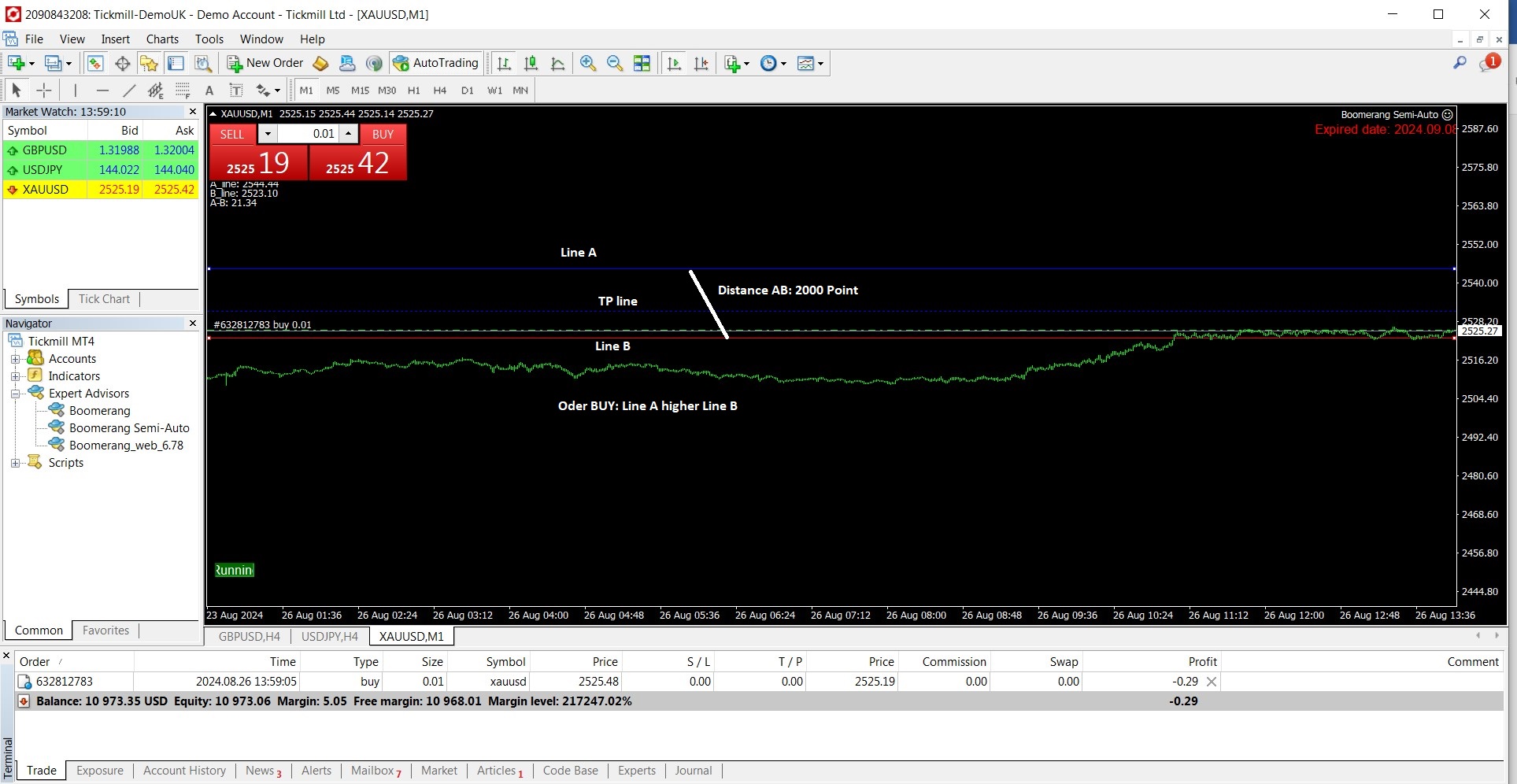This screenshot has width=1517, height=784.
Task: Select the Trendline drawing tool
Action: 129,90
